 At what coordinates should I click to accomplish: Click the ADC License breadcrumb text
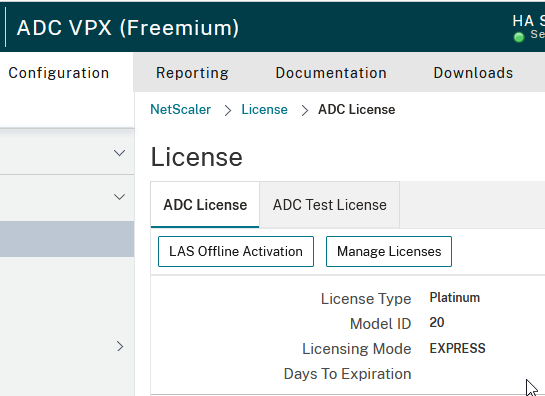click(x=357, y=110)
